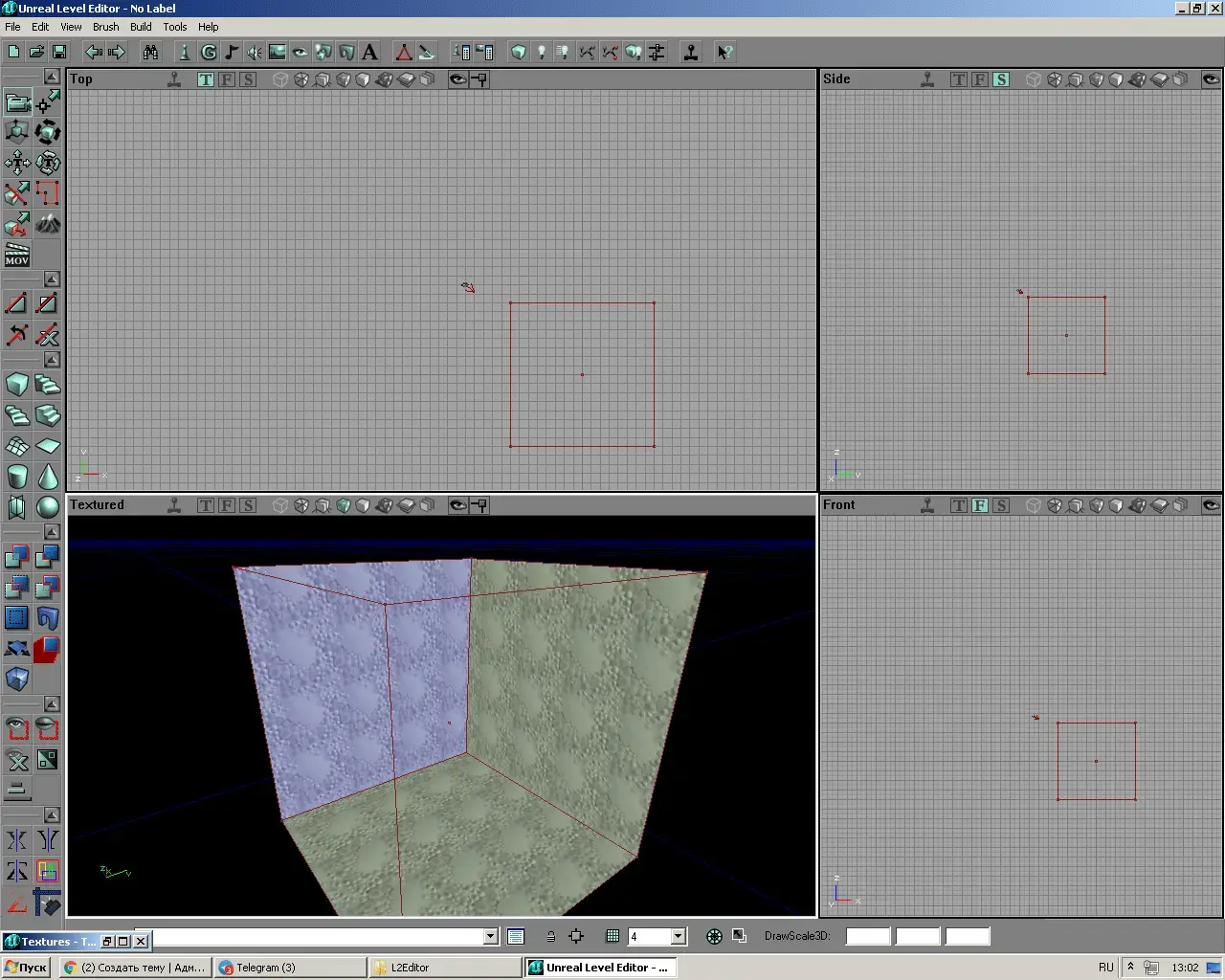Open the command line history dropdown
1225x980 pixels.
pyautogui.click(x=491, y=936)
